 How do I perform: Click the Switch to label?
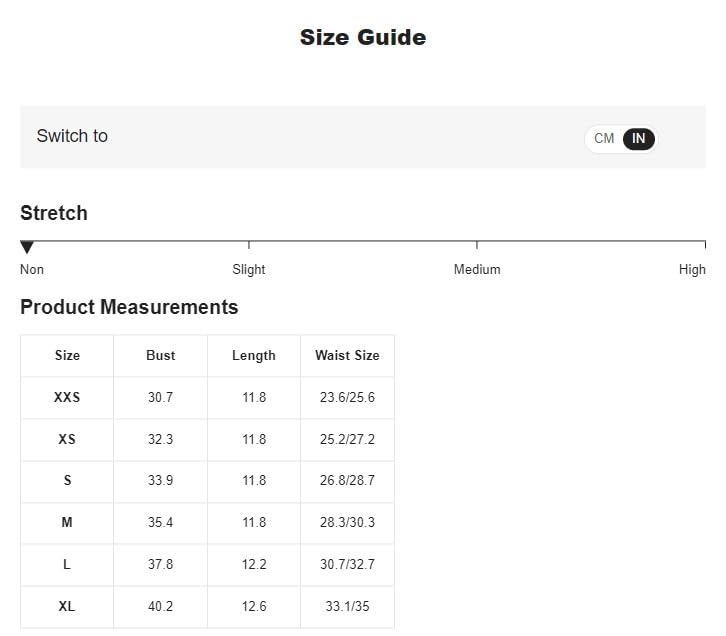(x=72, y=136)
